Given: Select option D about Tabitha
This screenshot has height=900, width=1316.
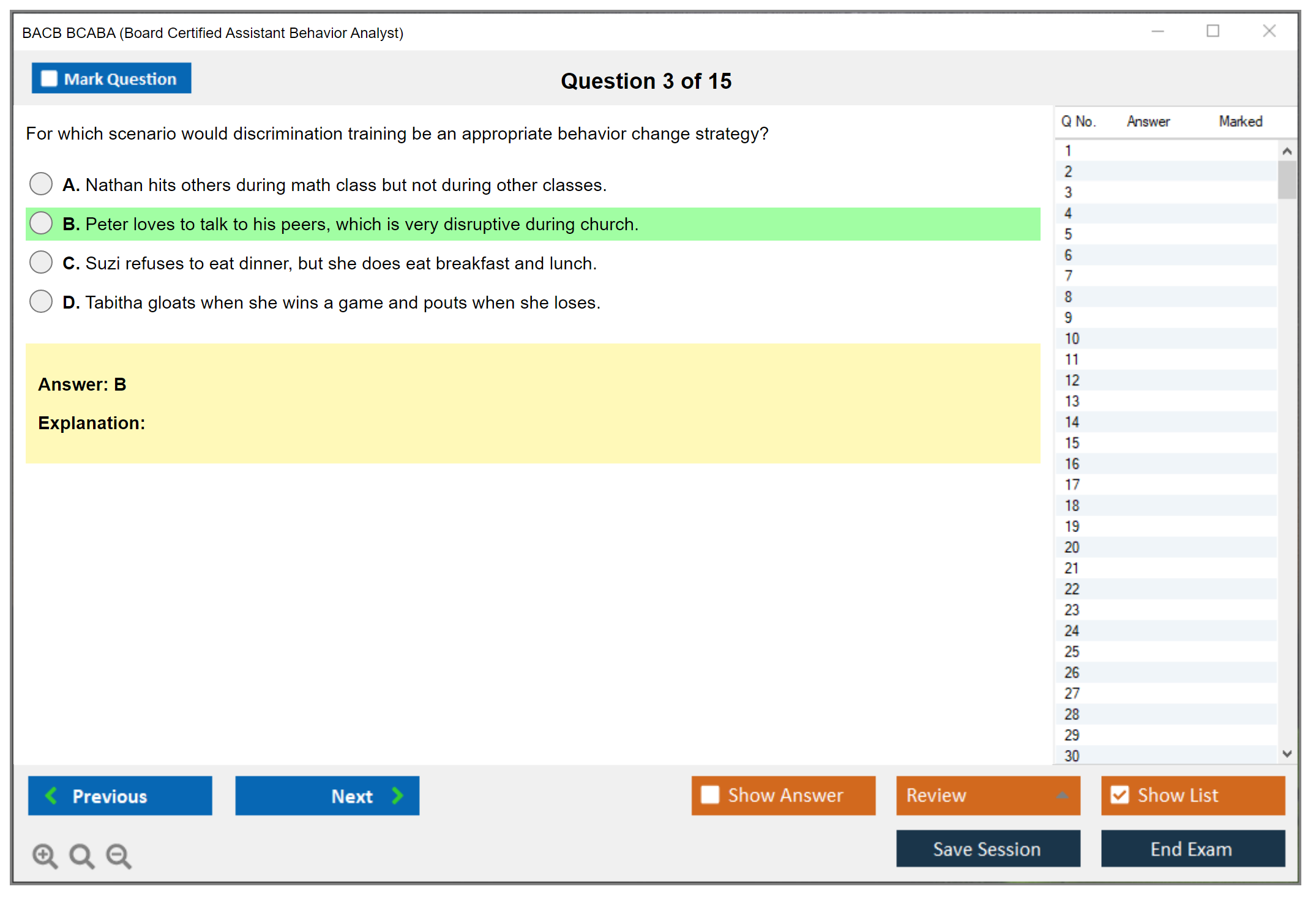Looking at the screenshot, I should [x=41, y=301].
